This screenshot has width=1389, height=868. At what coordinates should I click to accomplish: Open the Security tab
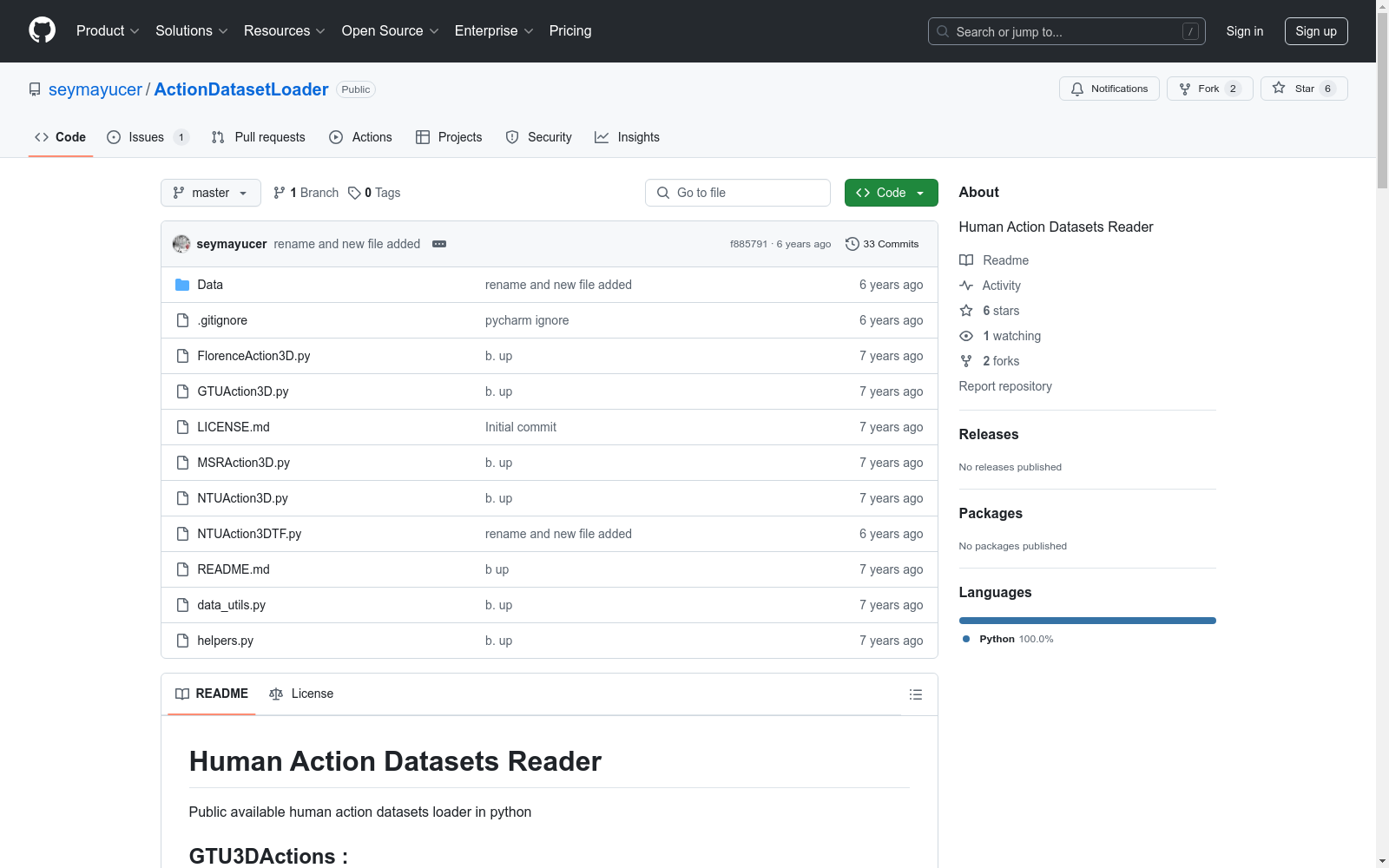tap(539, 137)
